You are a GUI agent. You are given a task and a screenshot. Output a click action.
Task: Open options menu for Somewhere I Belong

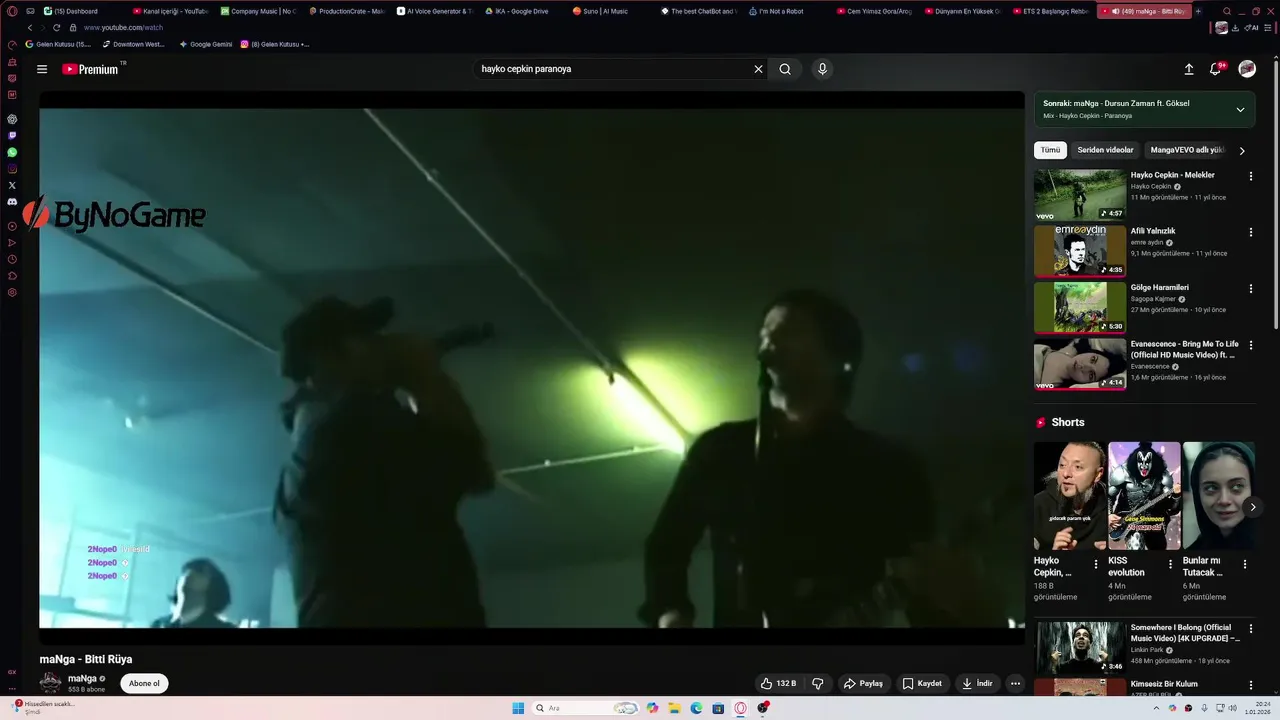pos(1250,628)
